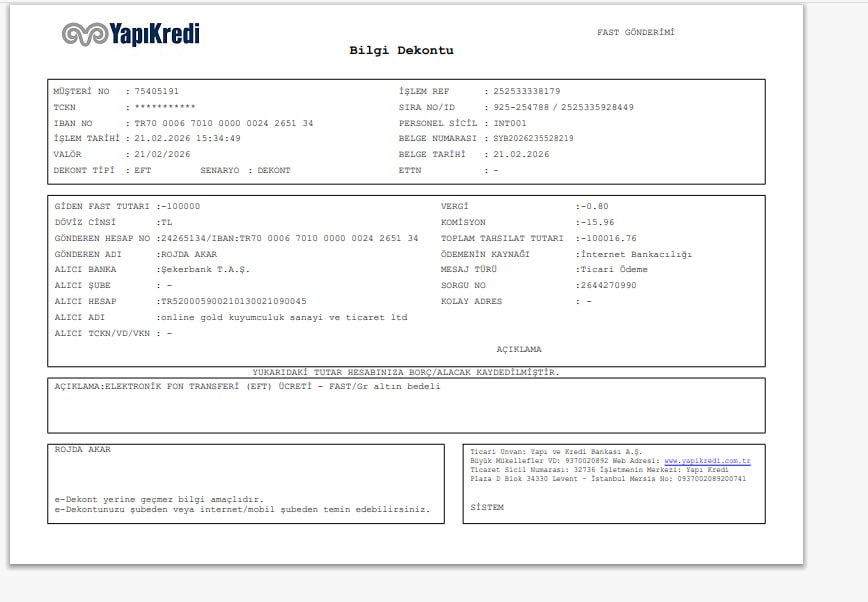Click the FAST GÖNDERİMİ header text

(x=636, y=32)
